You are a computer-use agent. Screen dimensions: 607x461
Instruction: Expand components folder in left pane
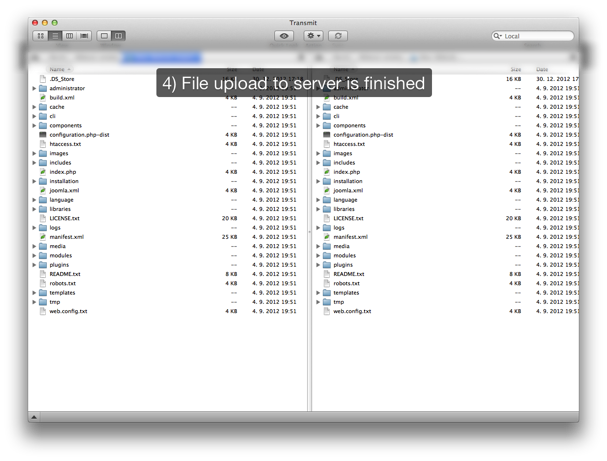click(34, 125)
